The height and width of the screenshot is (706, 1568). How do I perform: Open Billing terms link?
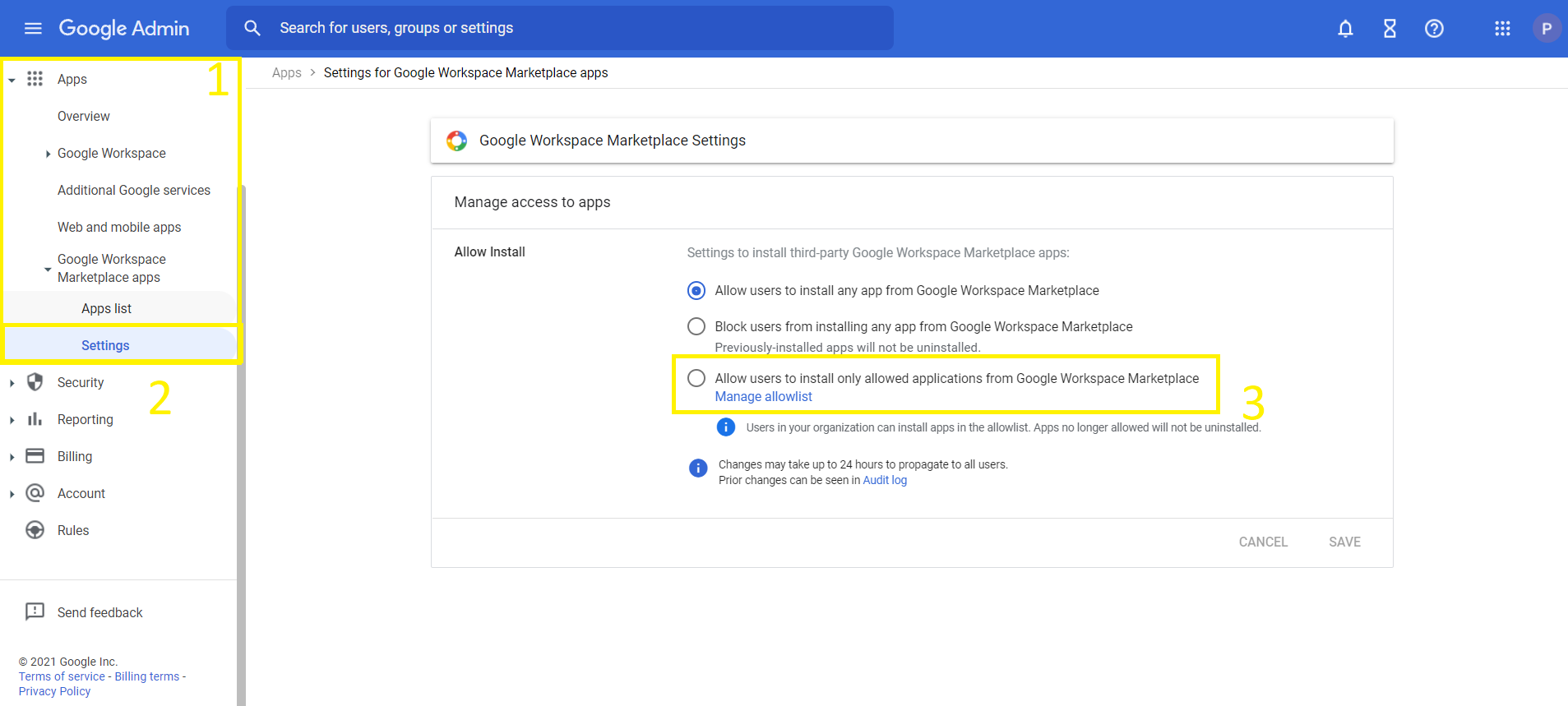(x=147, y=676)
